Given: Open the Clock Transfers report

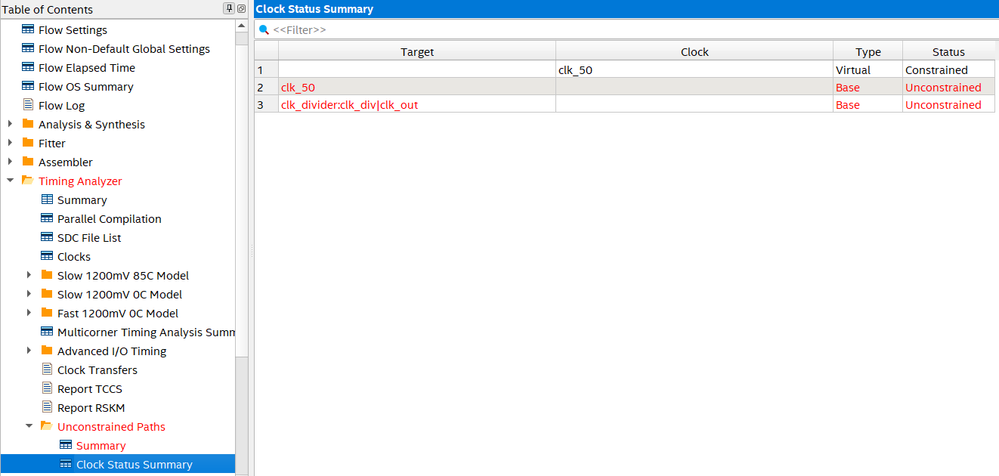Looking at the screenshot, I should click(x=97, y=370).
